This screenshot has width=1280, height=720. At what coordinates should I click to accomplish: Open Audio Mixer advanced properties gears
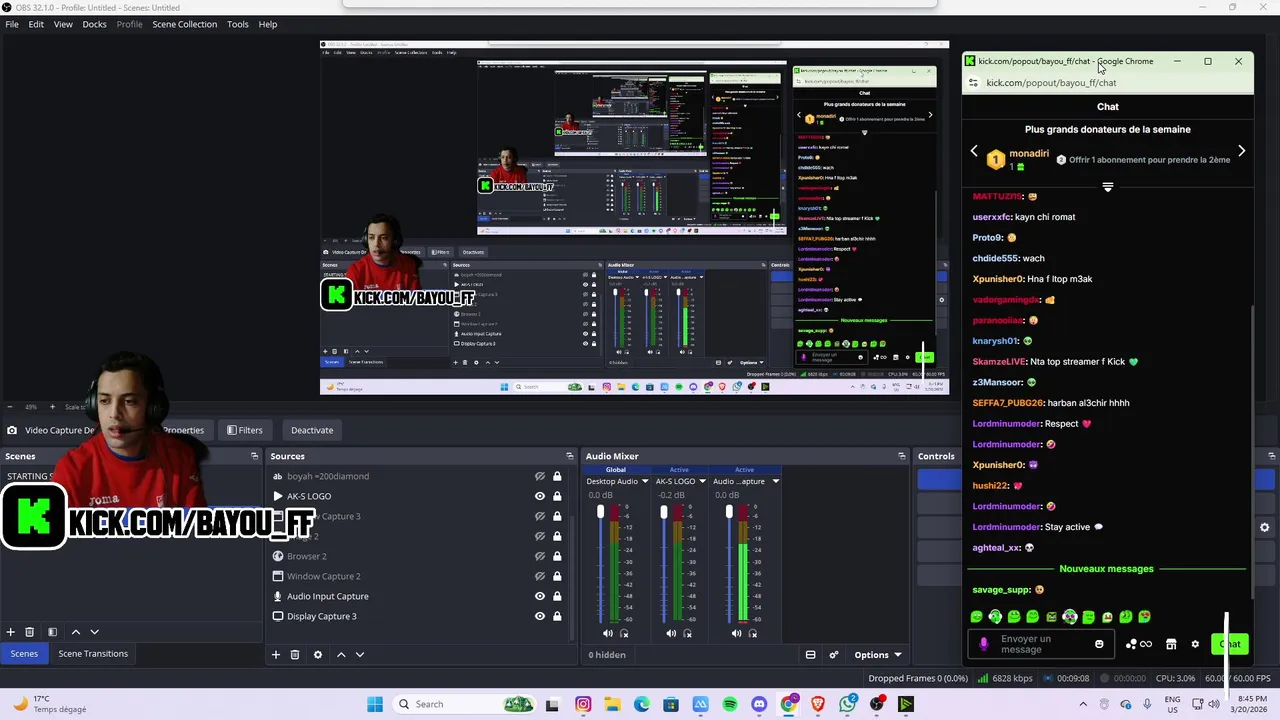(x=834, y=655)
